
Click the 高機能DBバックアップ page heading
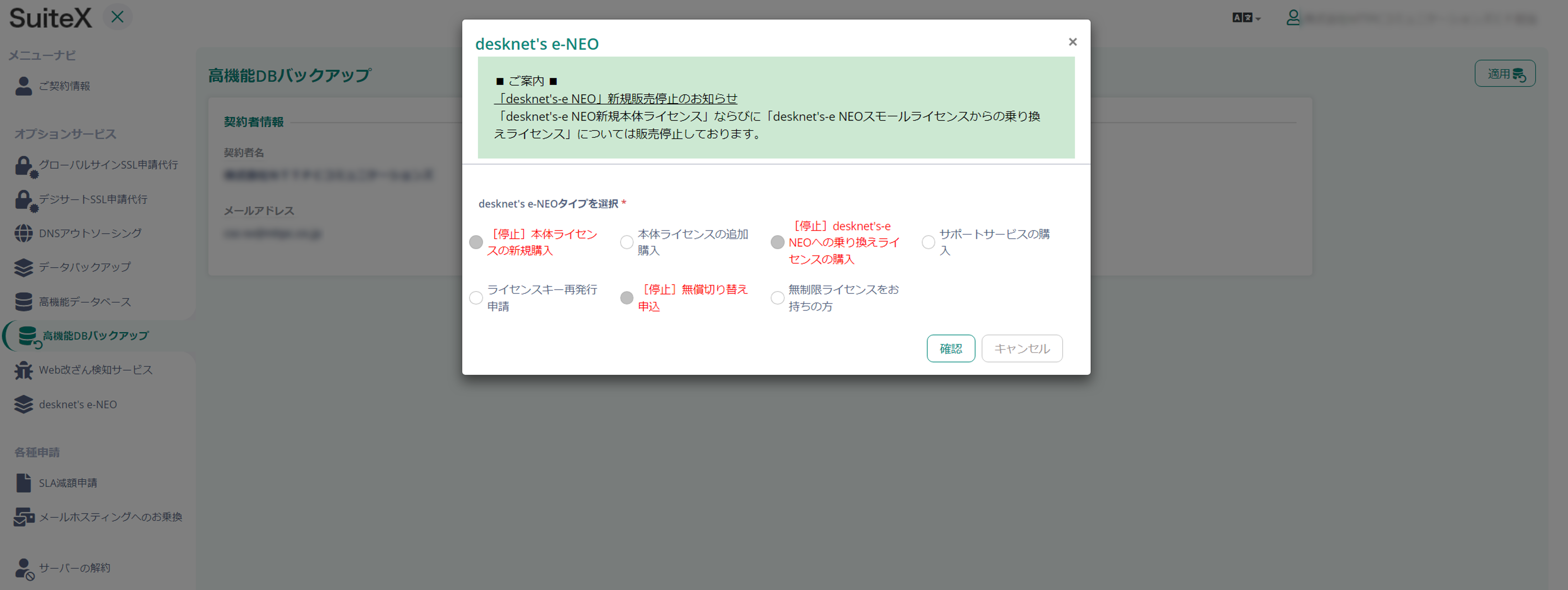pos(290,75)
